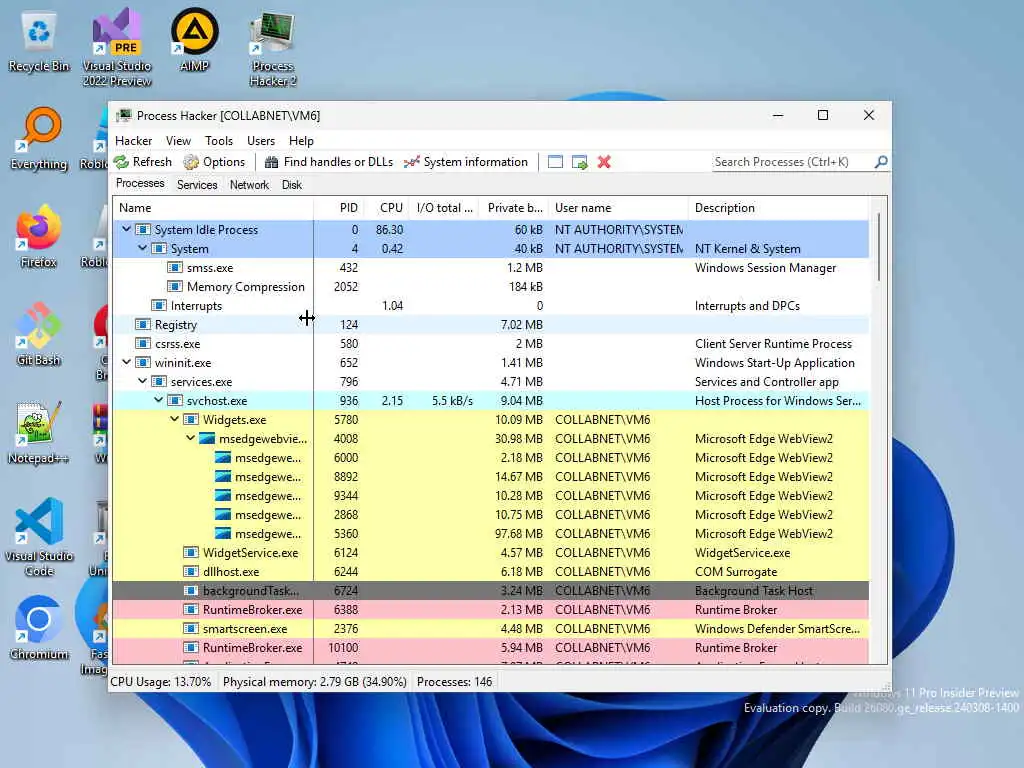
Task: Open the Visual Studio Code desktop icon
Action: 39,537
